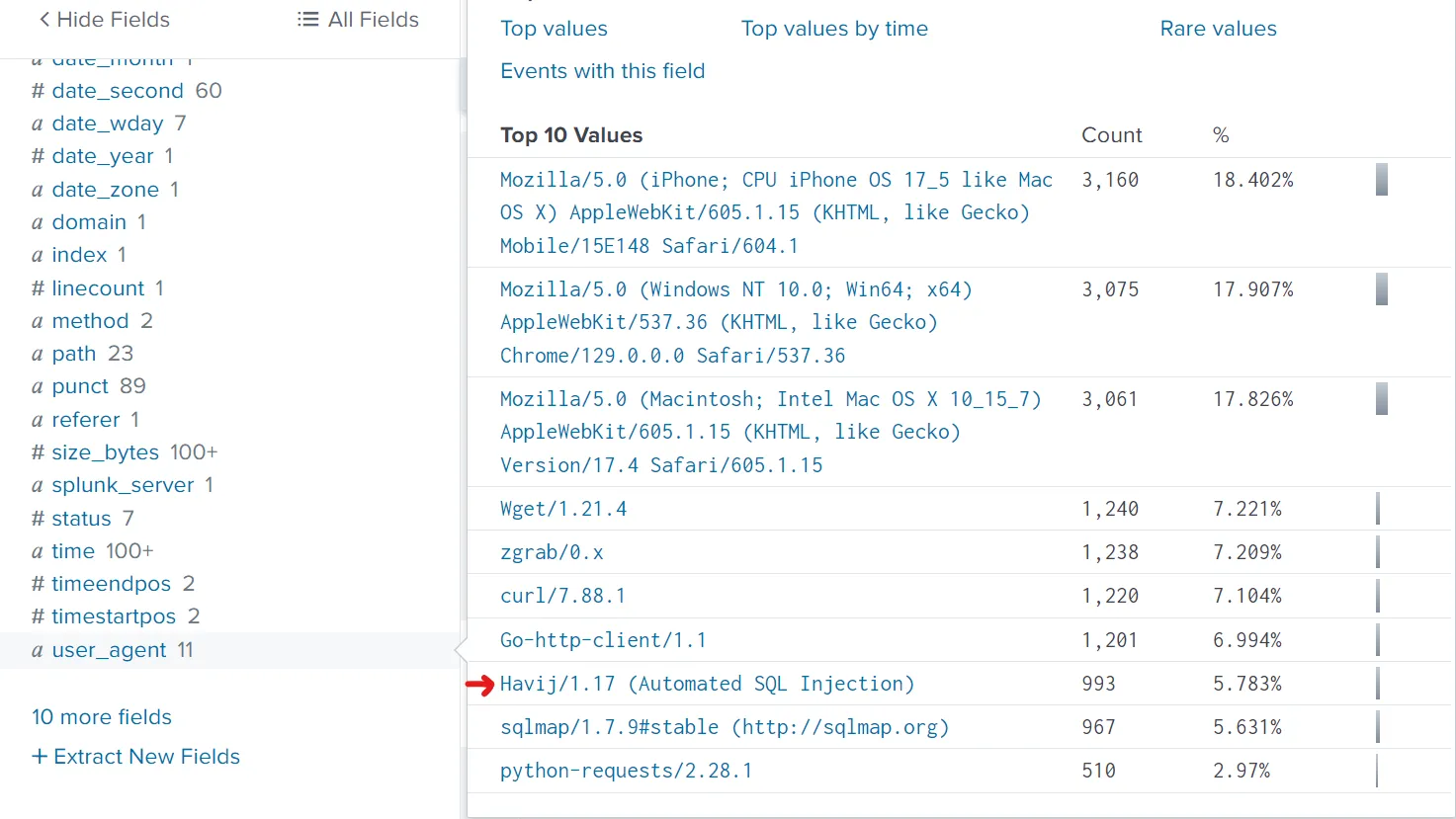Select the timestartpos field
This screenshot has height=819, width=1456.
point(115,616)
